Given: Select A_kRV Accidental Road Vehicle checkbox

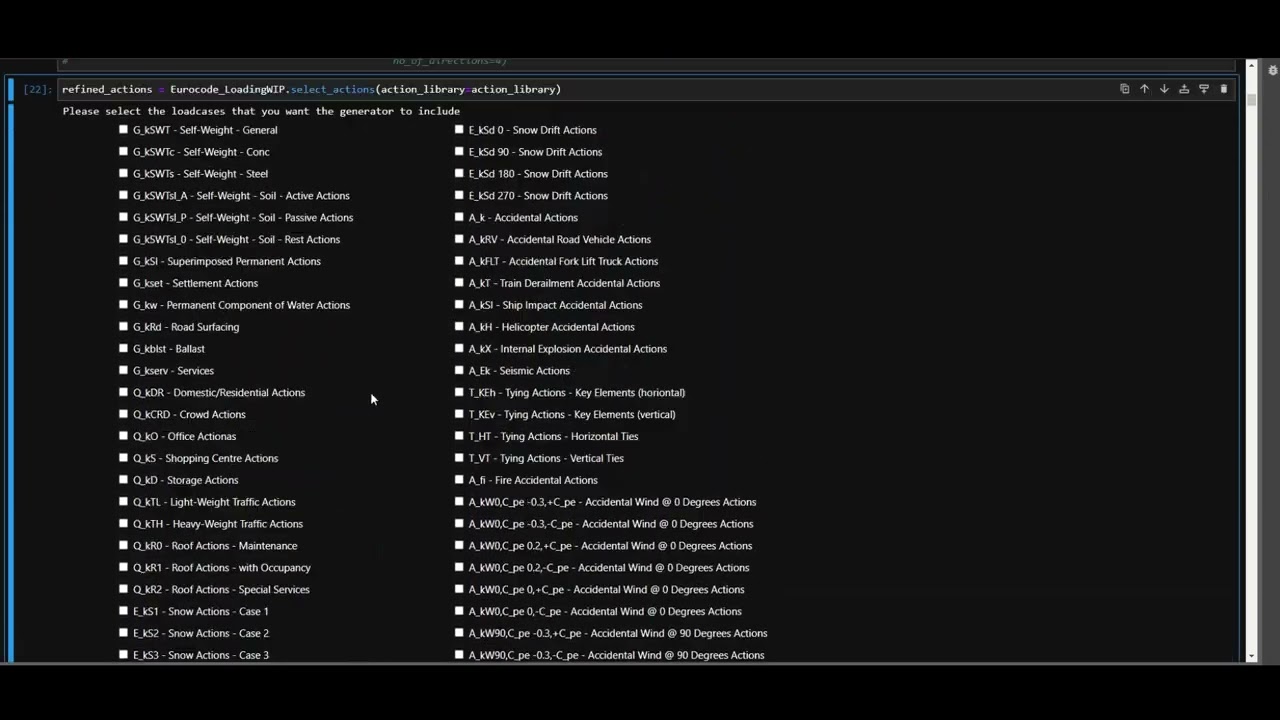Looking at the screenshot, I should tap(459, 239).
